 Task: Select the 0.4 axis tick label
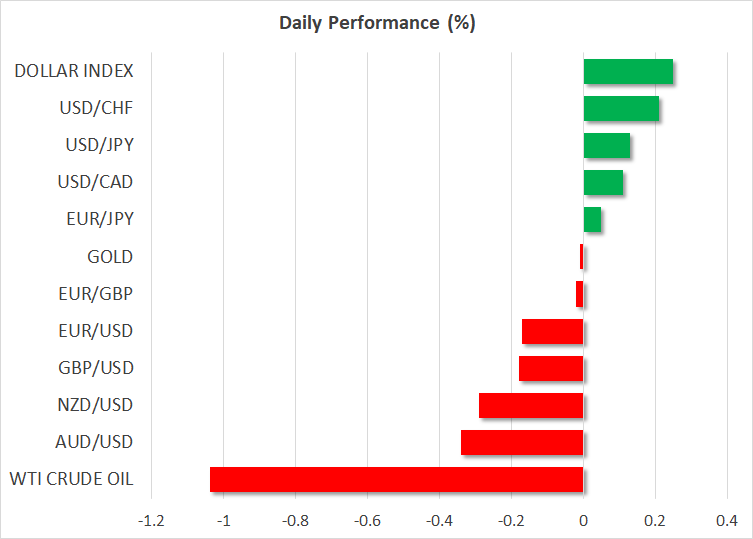[727, 521]
